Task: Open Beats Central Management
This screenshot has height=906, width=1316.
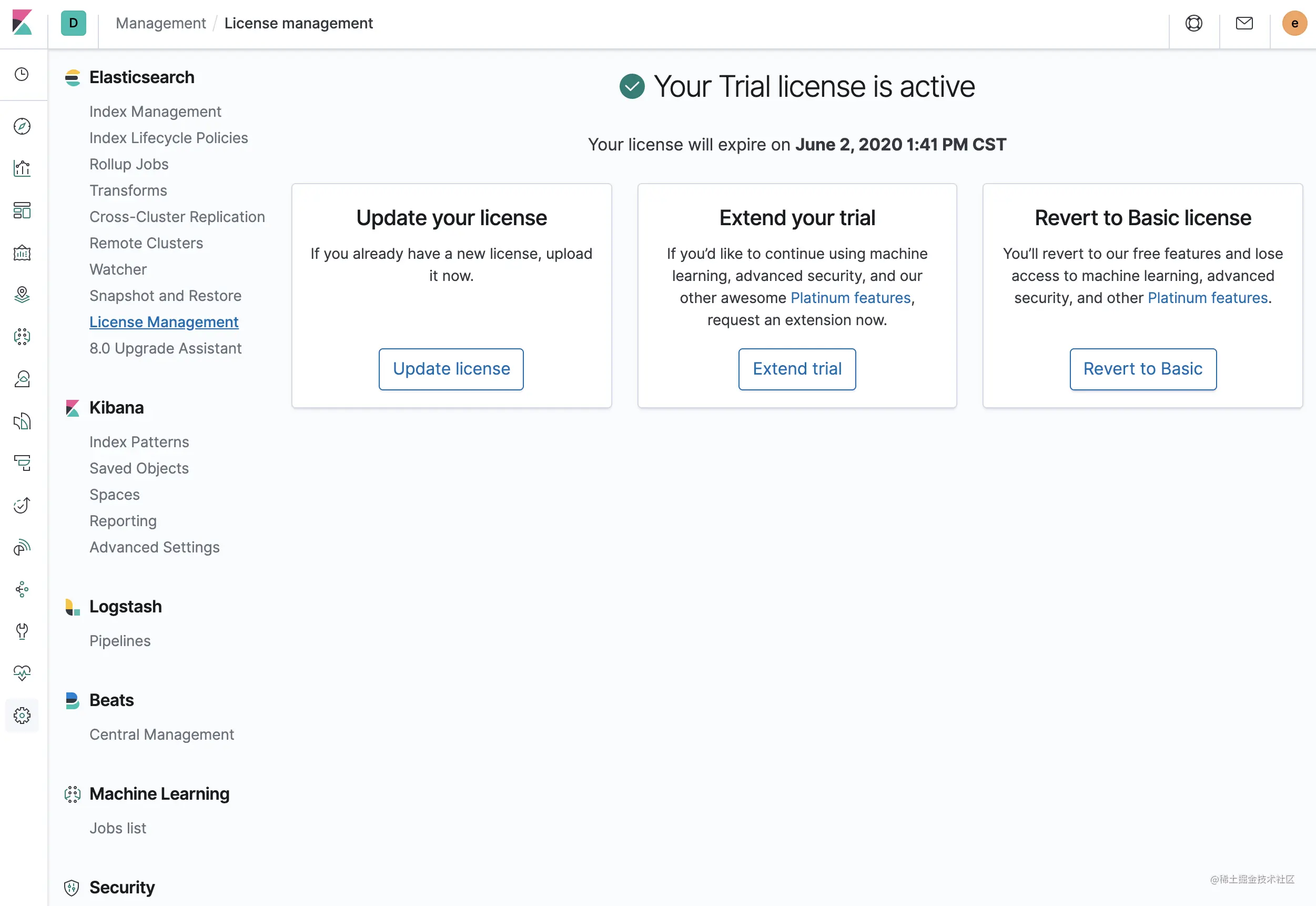Action: pos(161,734)
